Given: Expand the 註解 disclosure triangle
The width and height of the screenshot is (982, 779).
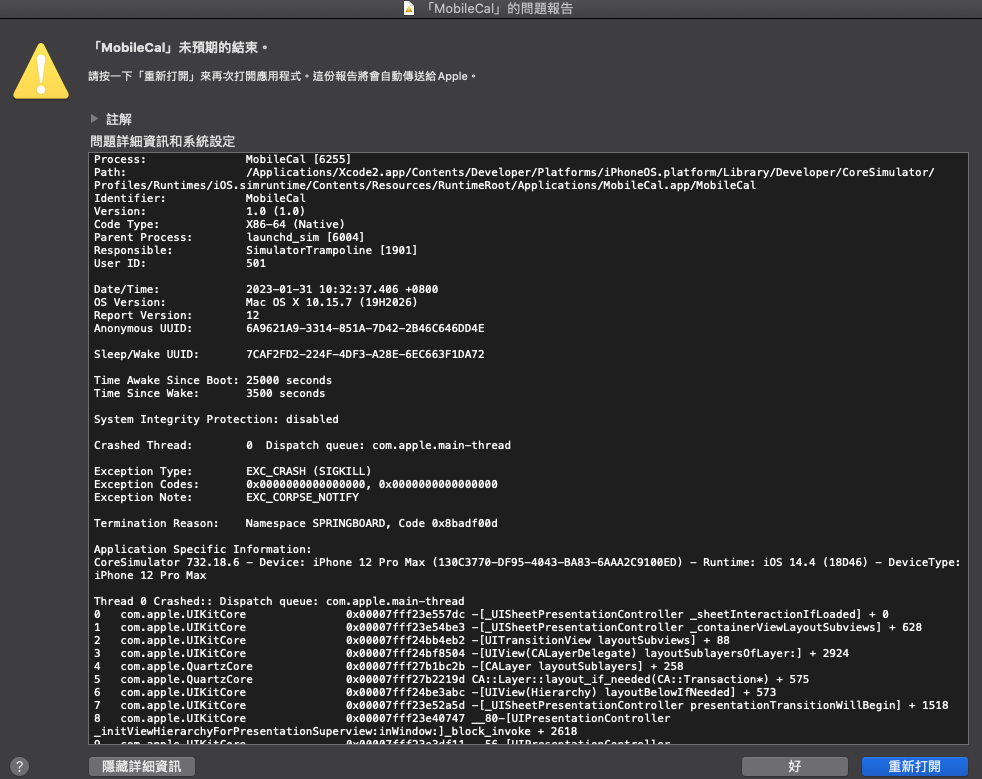Looking at the screenshot, I should point(94,118).
